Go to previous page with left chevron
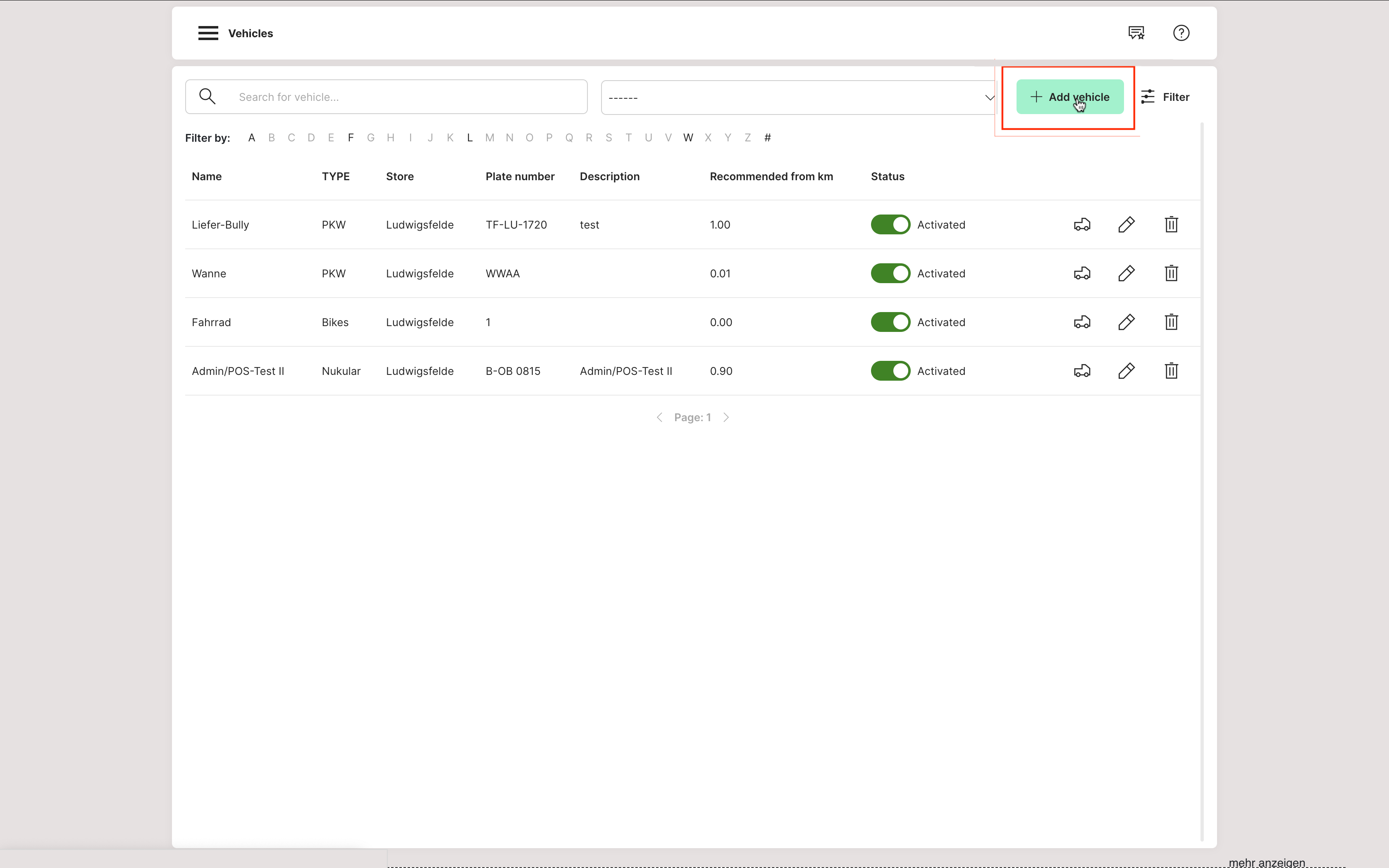This screenshot has width=1389, height=868. point(659,417)
